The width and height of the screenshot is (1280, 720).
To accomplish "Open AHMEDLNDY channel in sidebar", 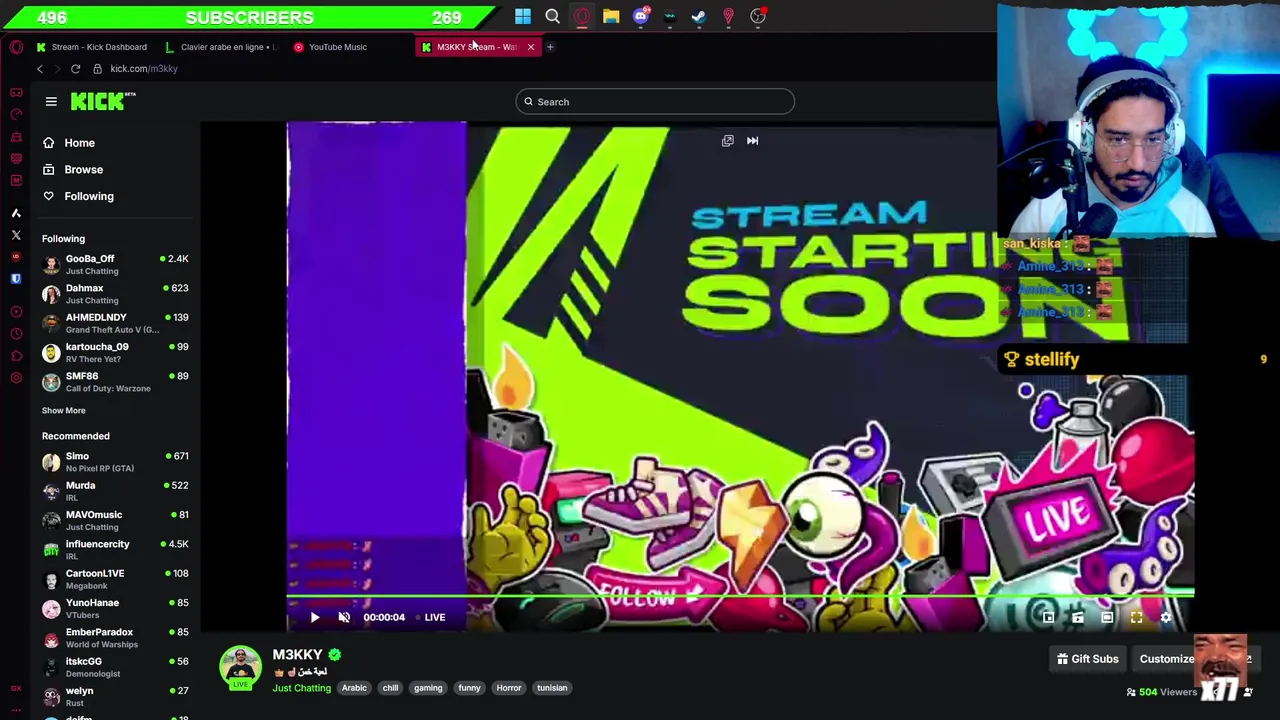I will click(x=115, y=323).
